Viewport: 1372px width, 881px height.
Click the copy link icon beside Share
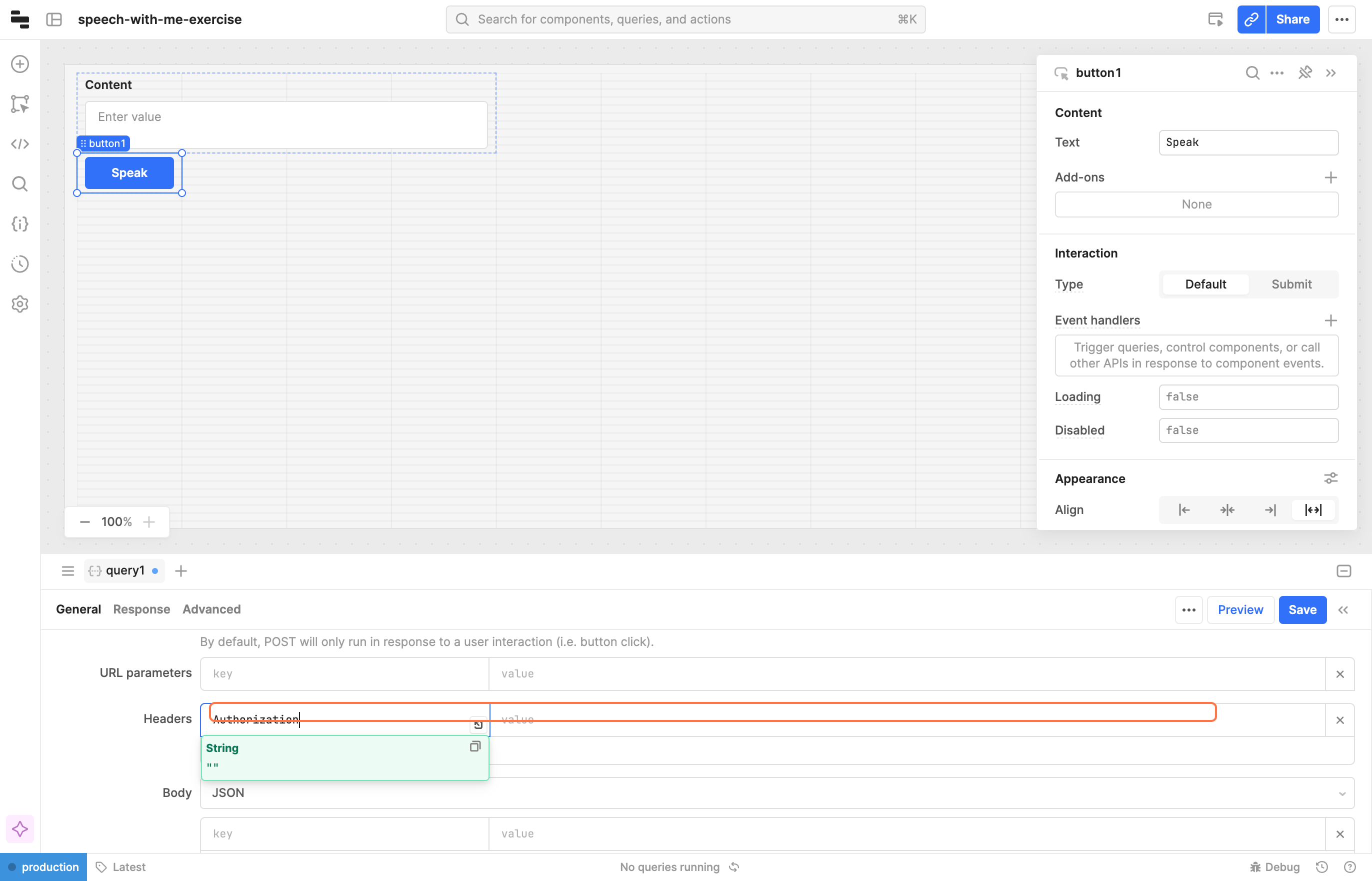pos(1251,19)
